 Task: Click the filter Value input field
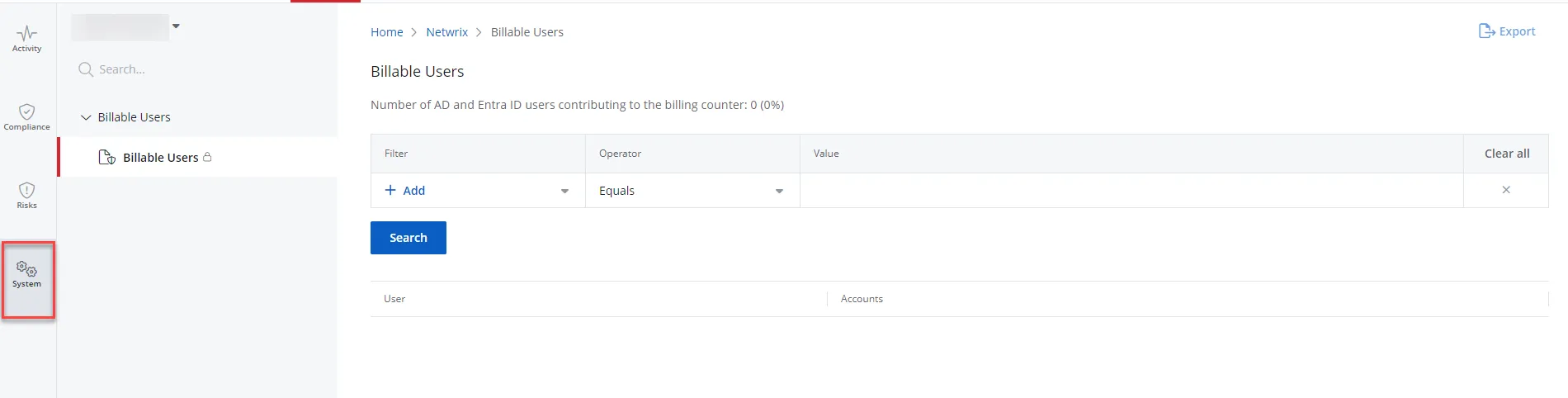click(x=1131, y=190)
